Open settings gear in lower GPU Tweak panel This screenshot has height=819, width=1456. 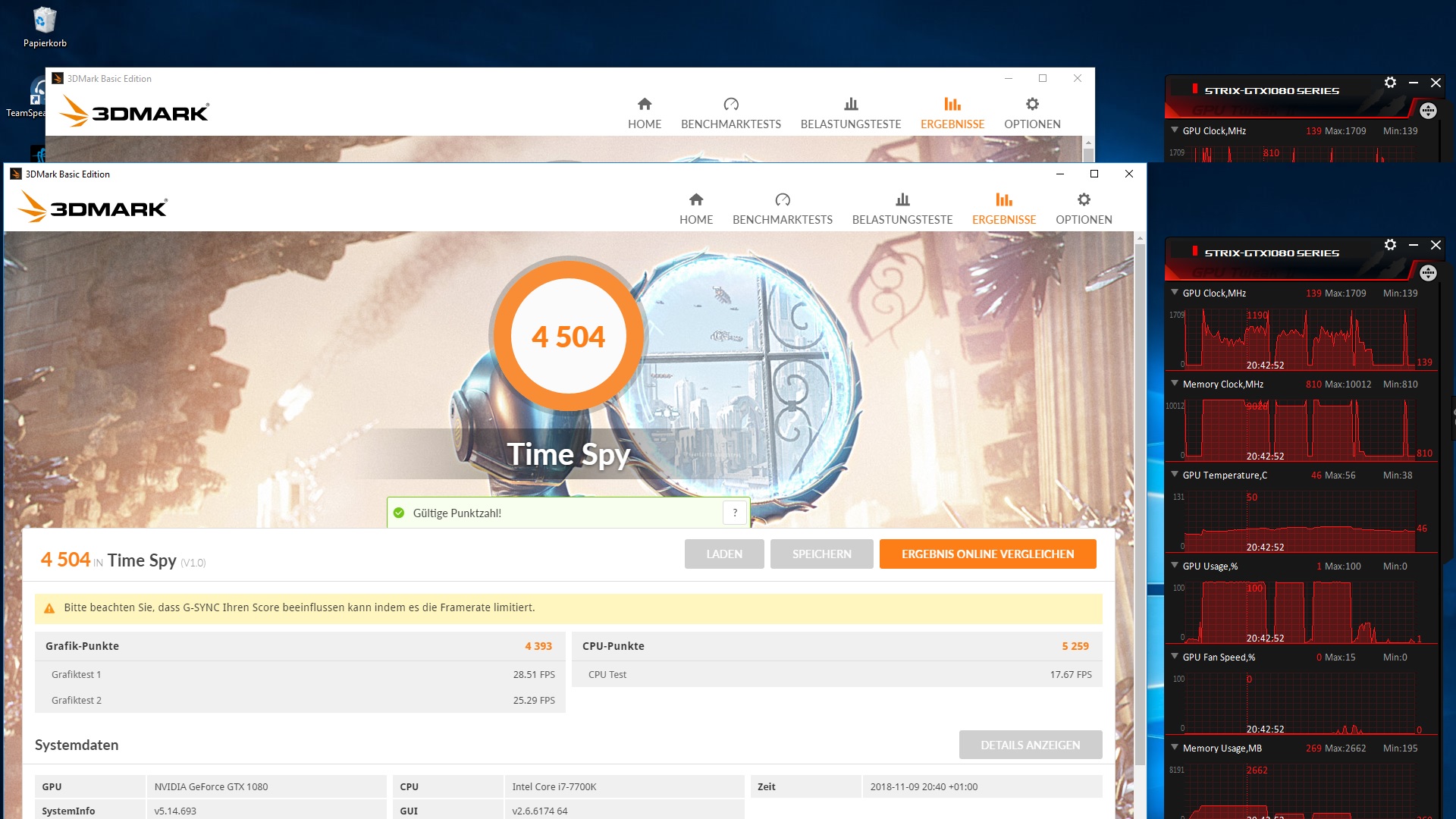1390,245
